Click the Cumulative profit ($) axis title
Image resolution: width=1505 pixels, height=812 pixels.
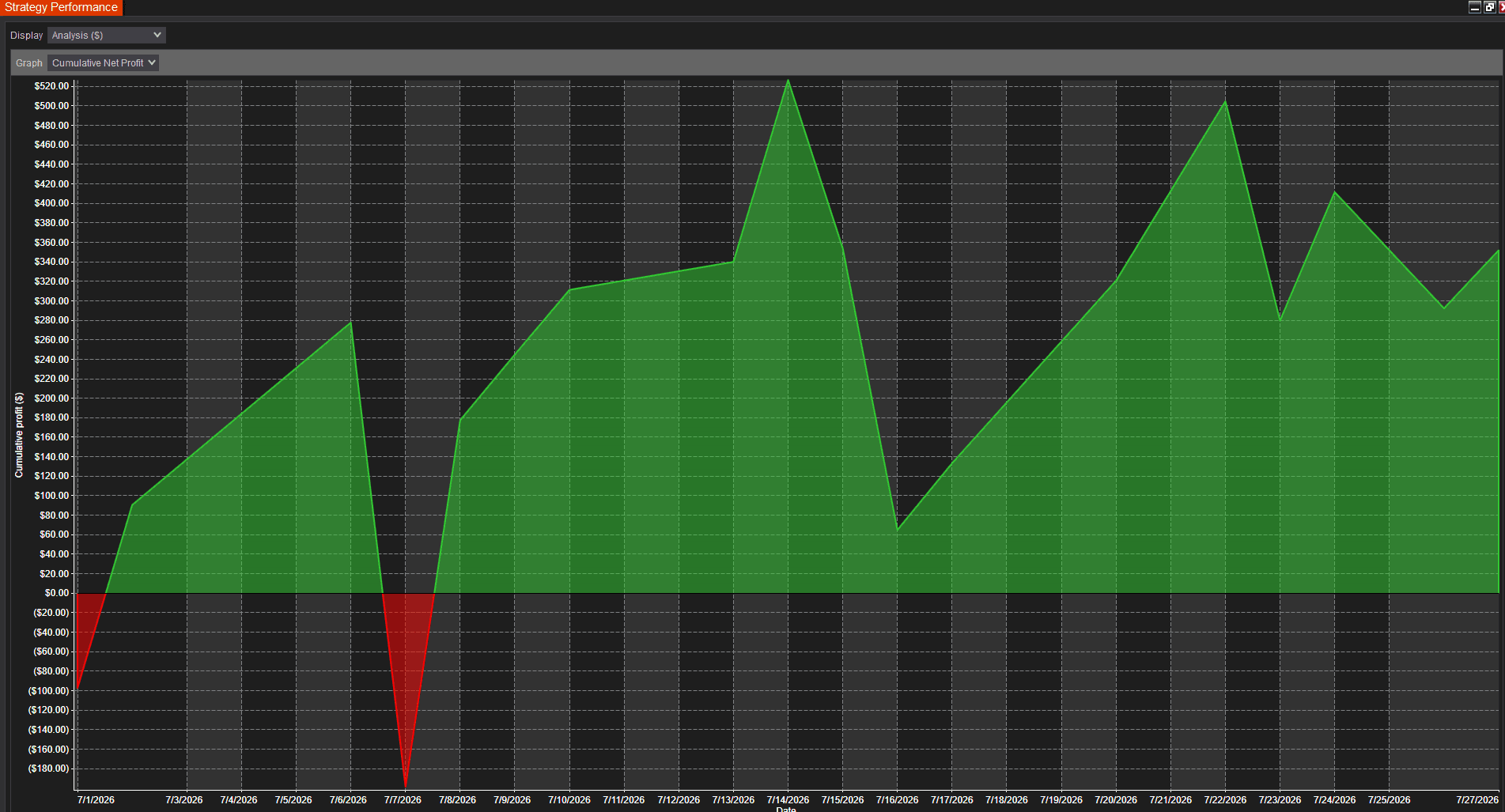pyautogui.click(x=19, y=435)
